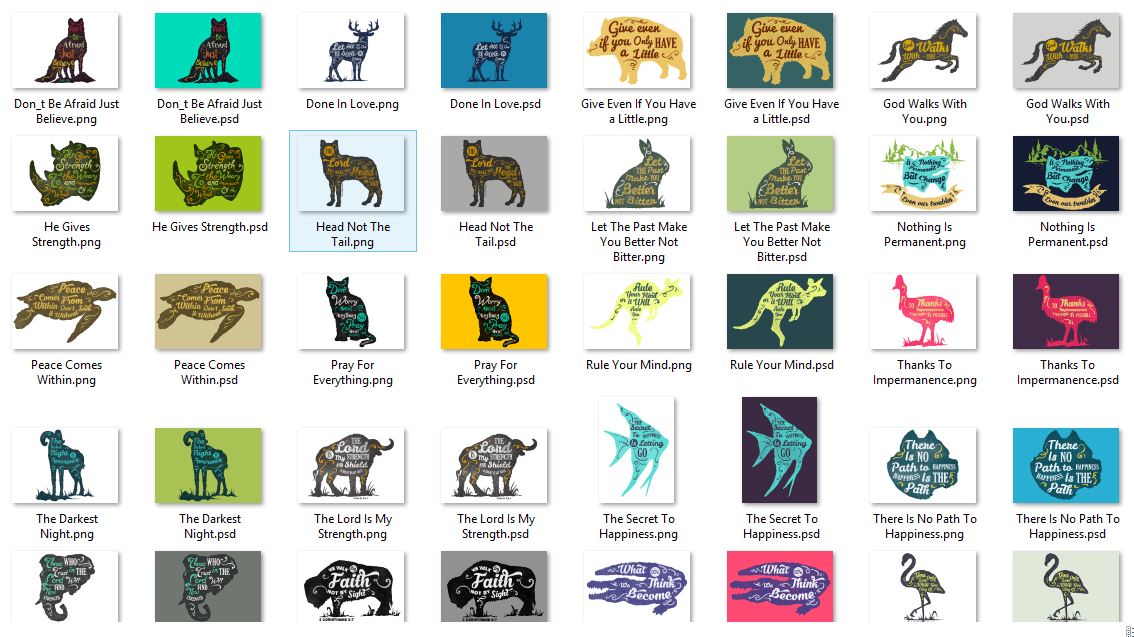The image size is (1134, 637).
Task: Click the Thanks To Impermanence.psd thumbnail
Action: [x=1067, y=312]
